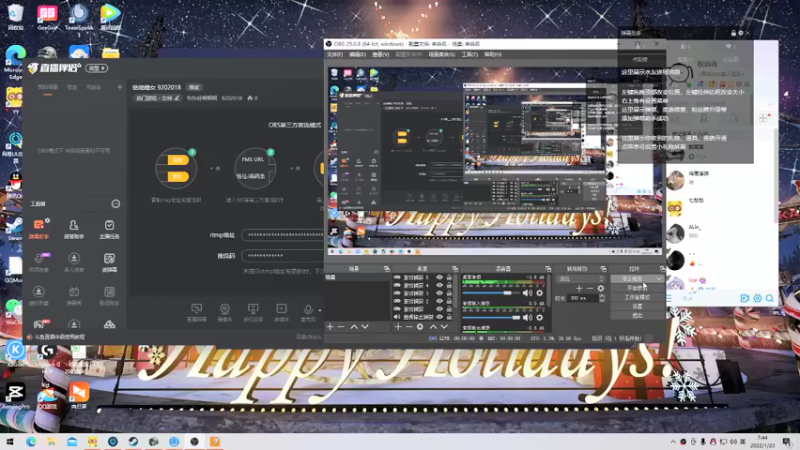Click 工作室模式 in OBS Controls
Image resolution: width=800 pixels, height=450 pixels.
(x=637, y=297)
